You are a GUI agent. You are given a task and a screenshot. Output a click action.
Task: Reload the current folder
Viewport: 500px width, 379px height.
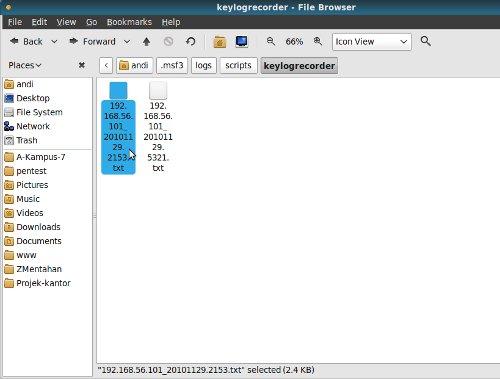tap(191, 42)
